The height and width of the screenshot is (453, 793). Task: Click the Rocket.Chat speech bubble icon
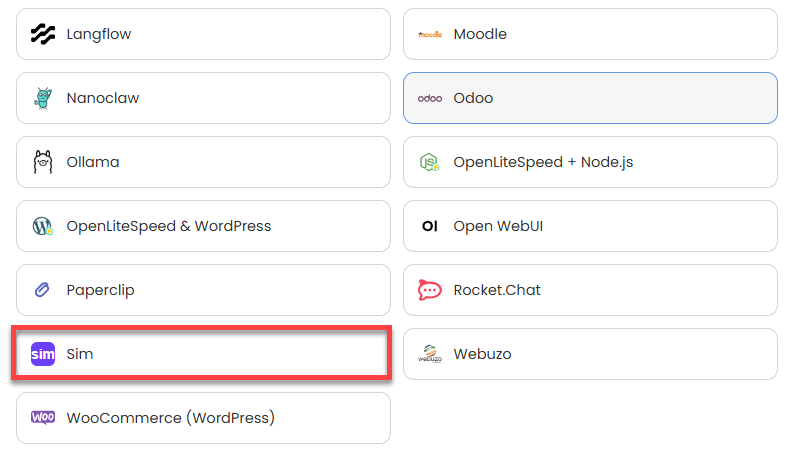coord(430,290)
